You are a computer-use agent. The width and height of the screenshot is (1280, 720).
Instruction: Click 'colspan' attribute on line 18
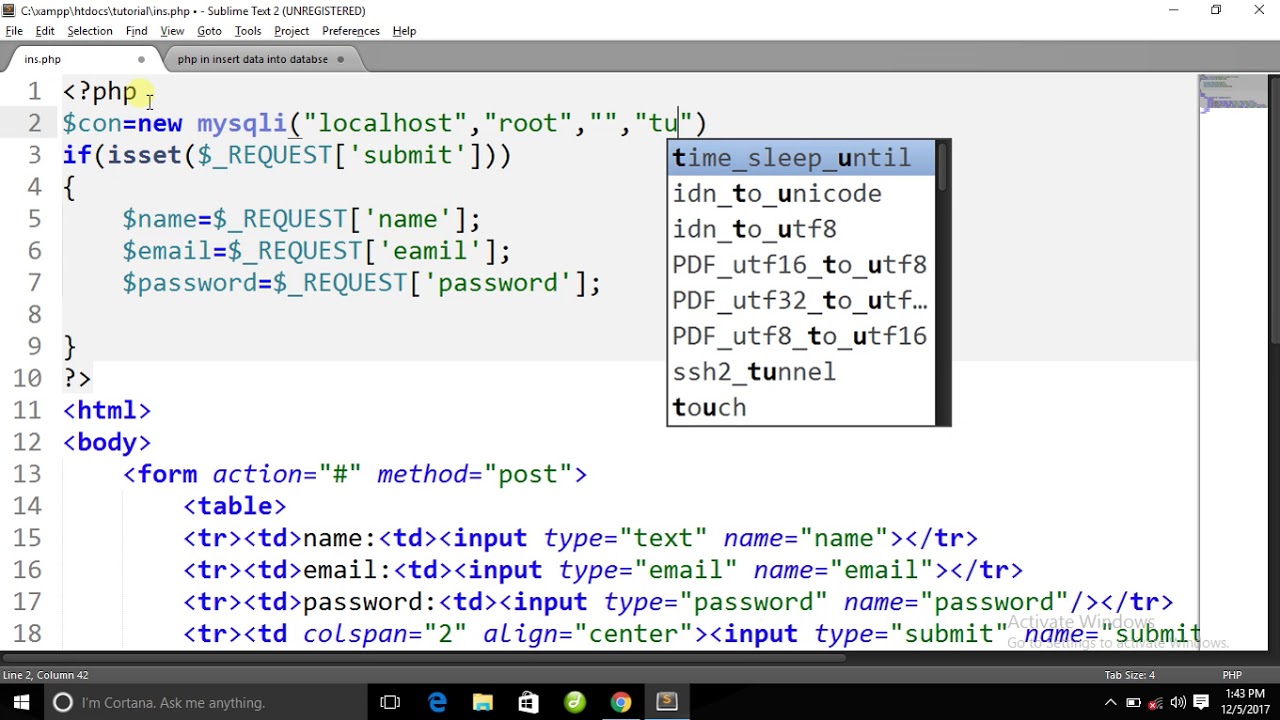355,634
